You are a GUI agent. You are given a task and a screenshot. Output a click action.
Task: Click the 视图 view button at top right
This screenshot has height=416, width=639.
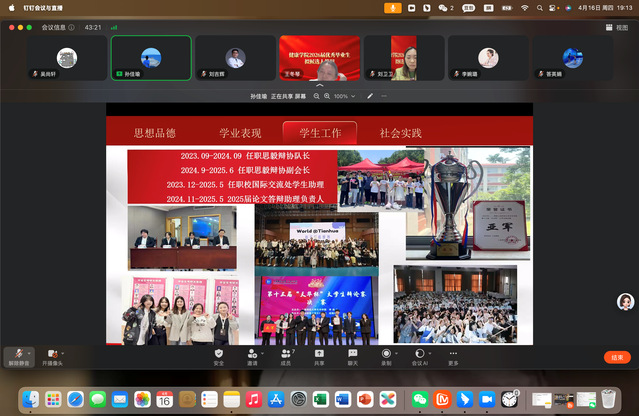pos(620,28)
